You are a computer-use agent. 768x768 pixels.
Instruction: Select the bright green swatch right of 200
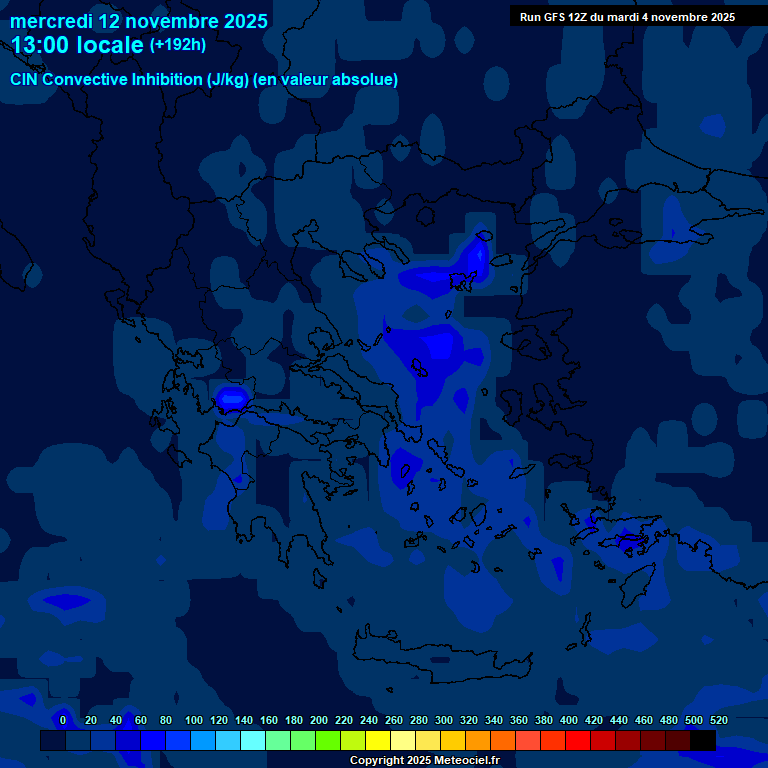(x=328, y=741)
